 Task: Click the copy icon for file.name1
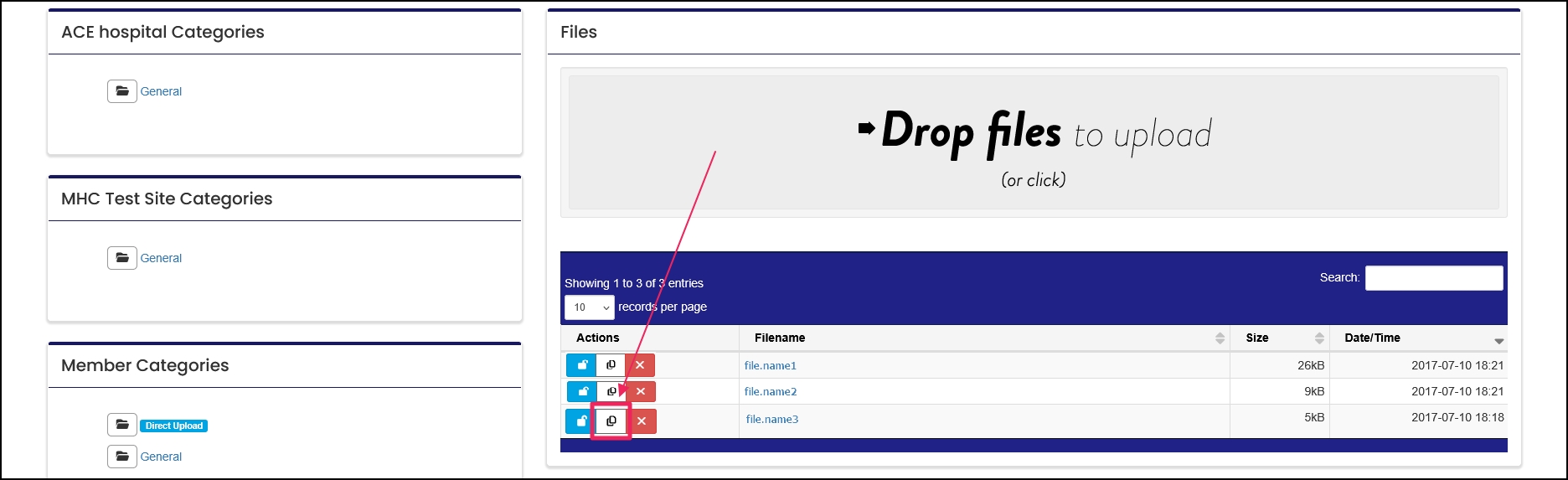611,365
